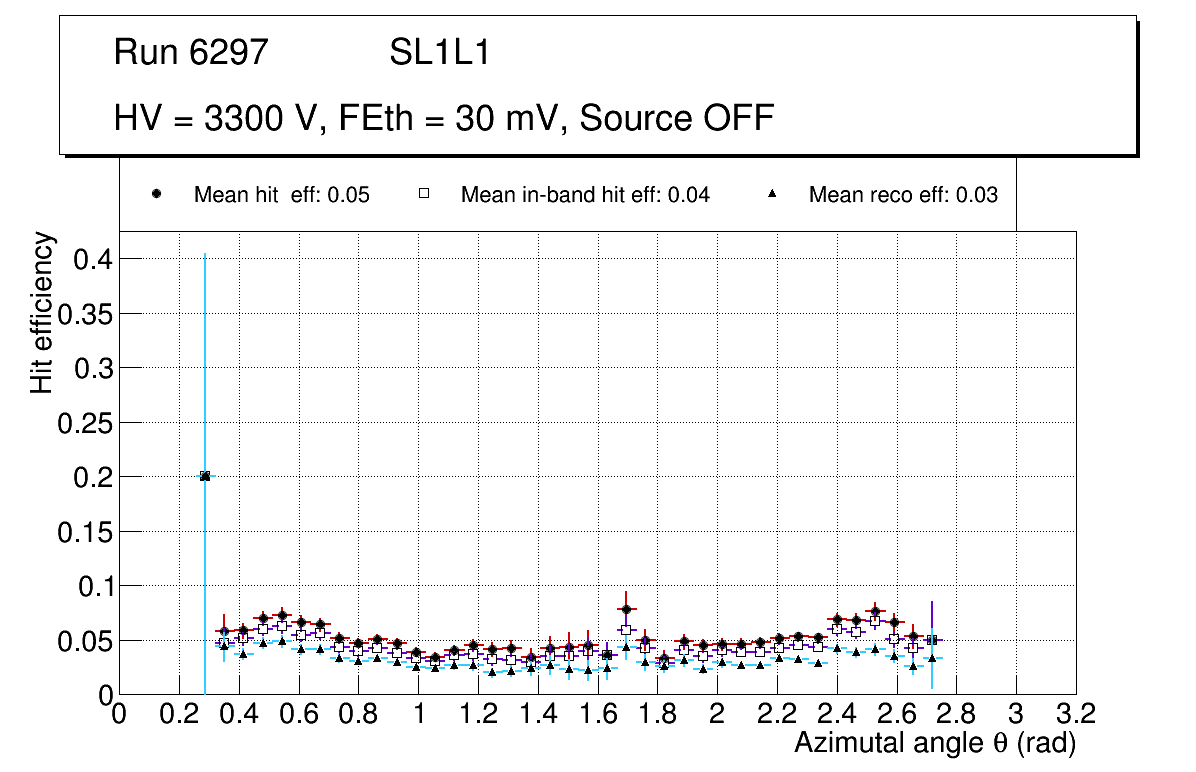The height and width of the screenshot is (772, 1196).
Task: Click the top of the tall cyan error bar
Action: 205,255
